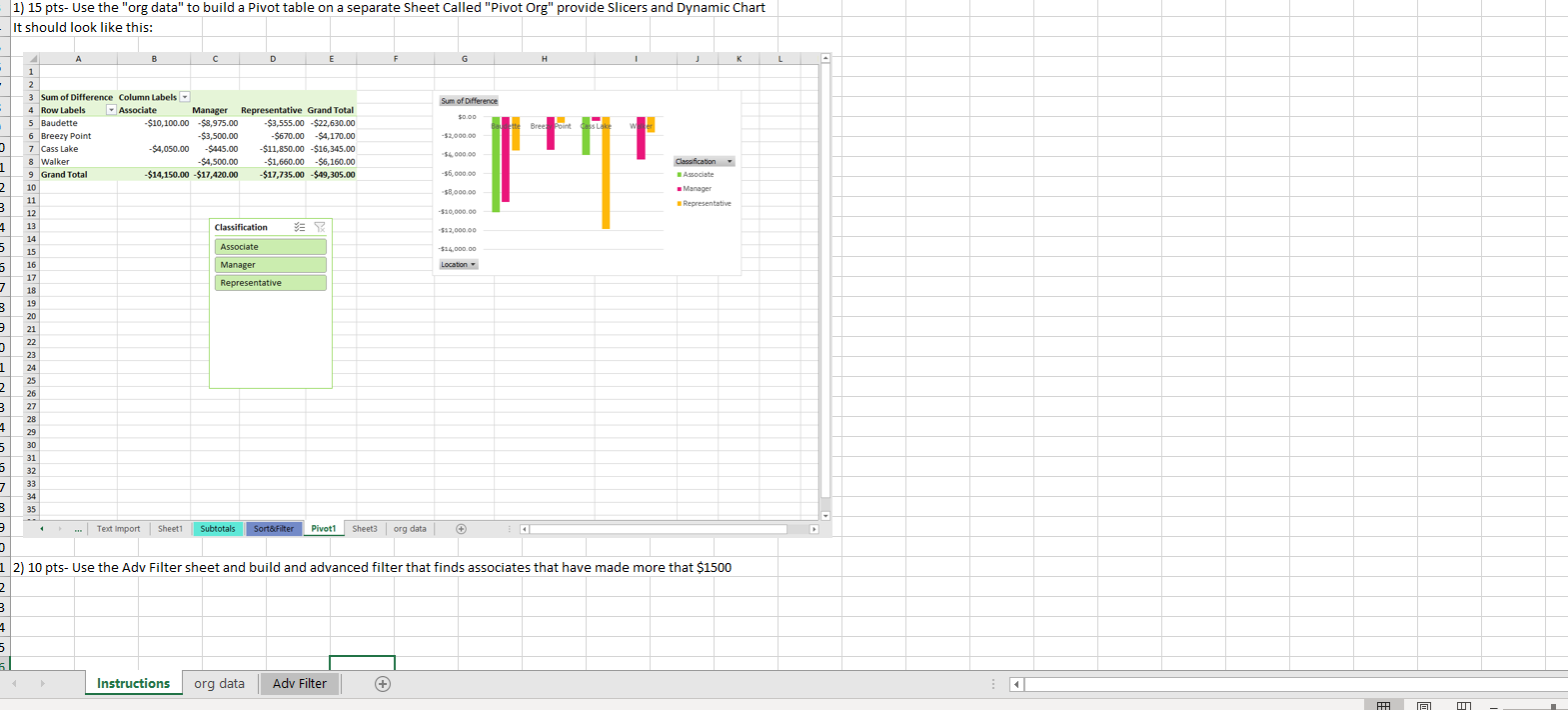Click the Sheet1 tab in example picture
The image size is (1568, 710).
(x=170, y=529)
